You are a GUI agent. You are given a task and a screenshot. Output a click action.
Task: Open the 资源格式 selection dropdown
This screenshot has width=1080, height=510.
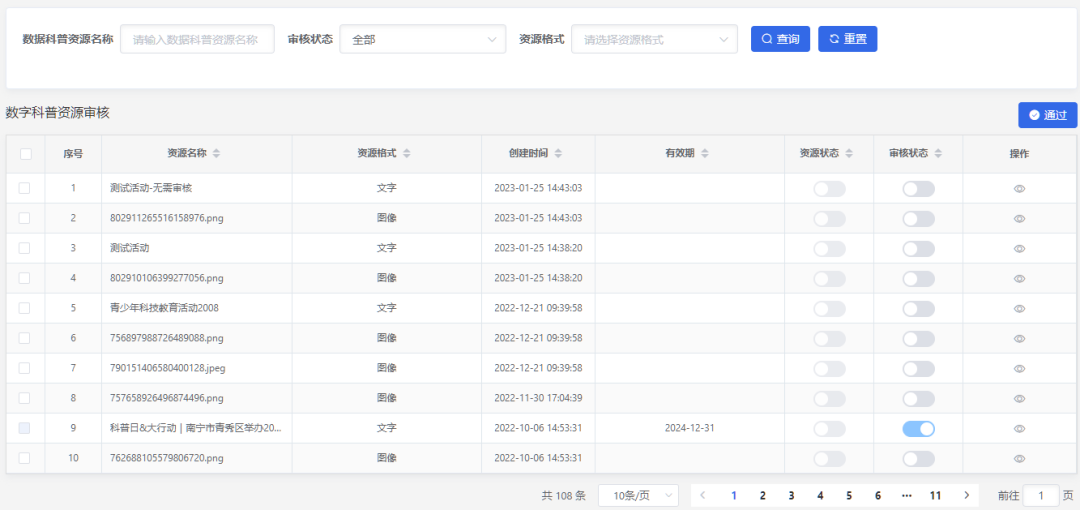click(x=654, y=40)
